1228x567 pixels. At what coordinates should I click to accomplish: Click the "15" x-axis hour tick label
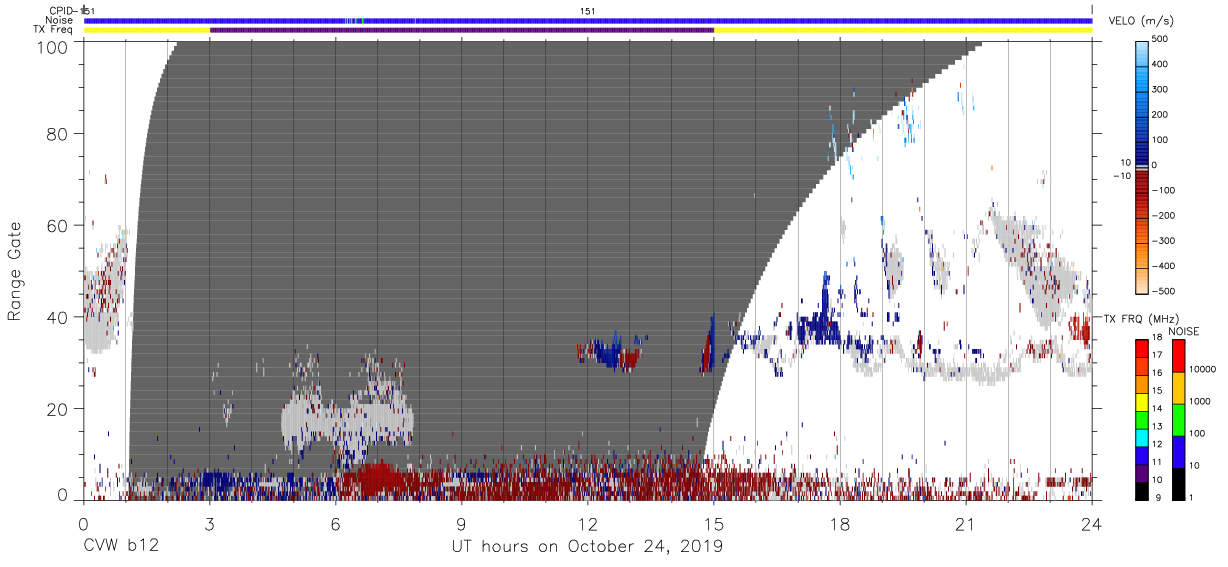pyautogui.click(x=714, y=524)
